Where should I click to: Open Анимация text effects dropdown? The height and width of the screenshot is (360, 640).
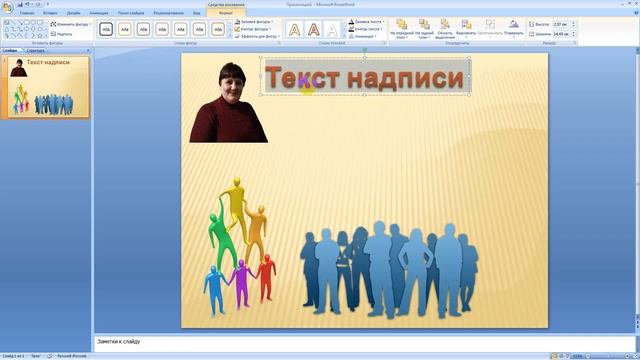tap(362, 36)
